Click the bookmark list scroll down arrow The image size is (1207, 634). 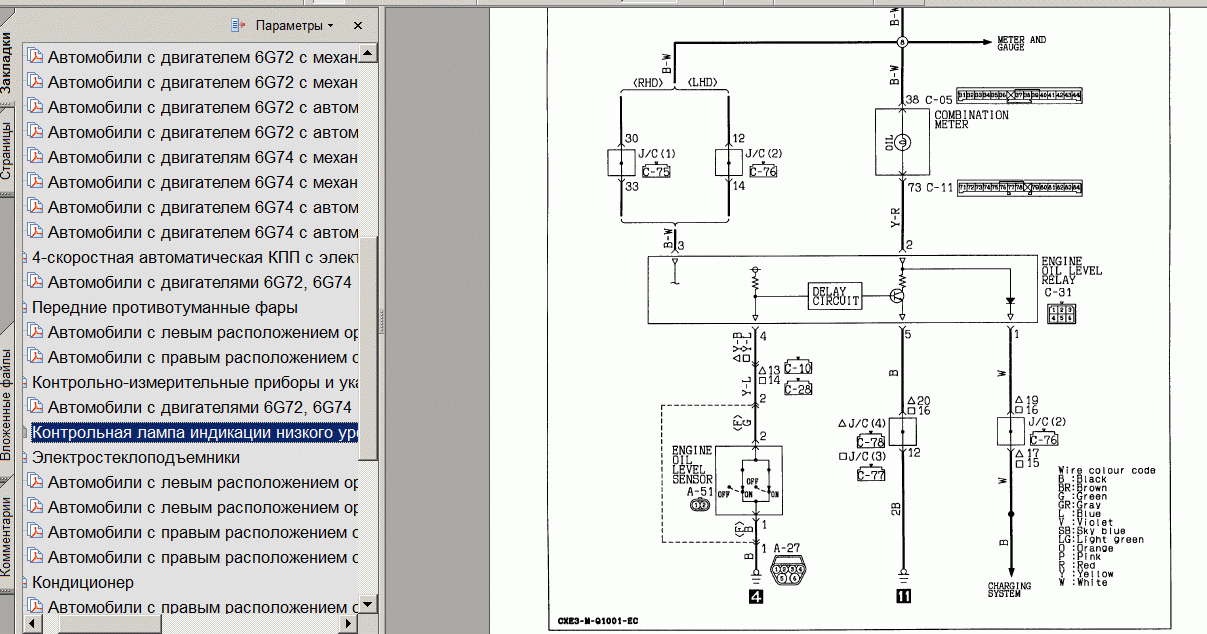coord(369,604)
